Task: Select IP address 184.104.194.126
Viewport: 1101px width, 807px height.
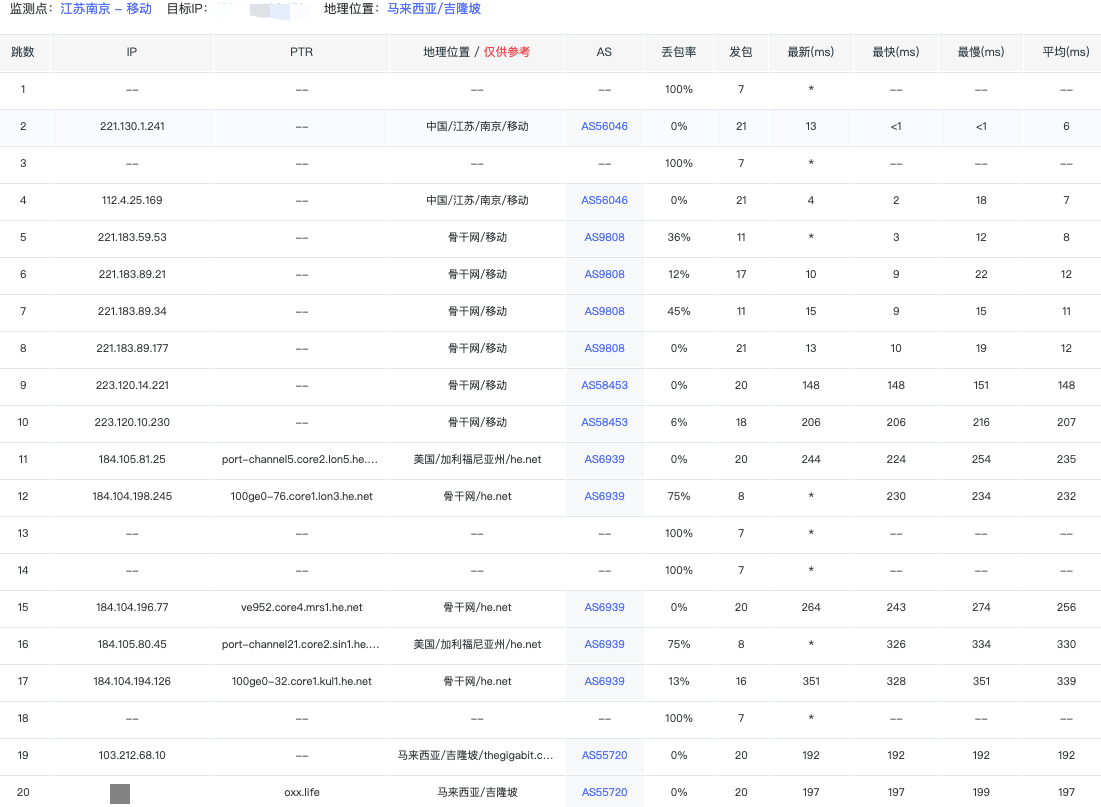Action: pos(132,681)
